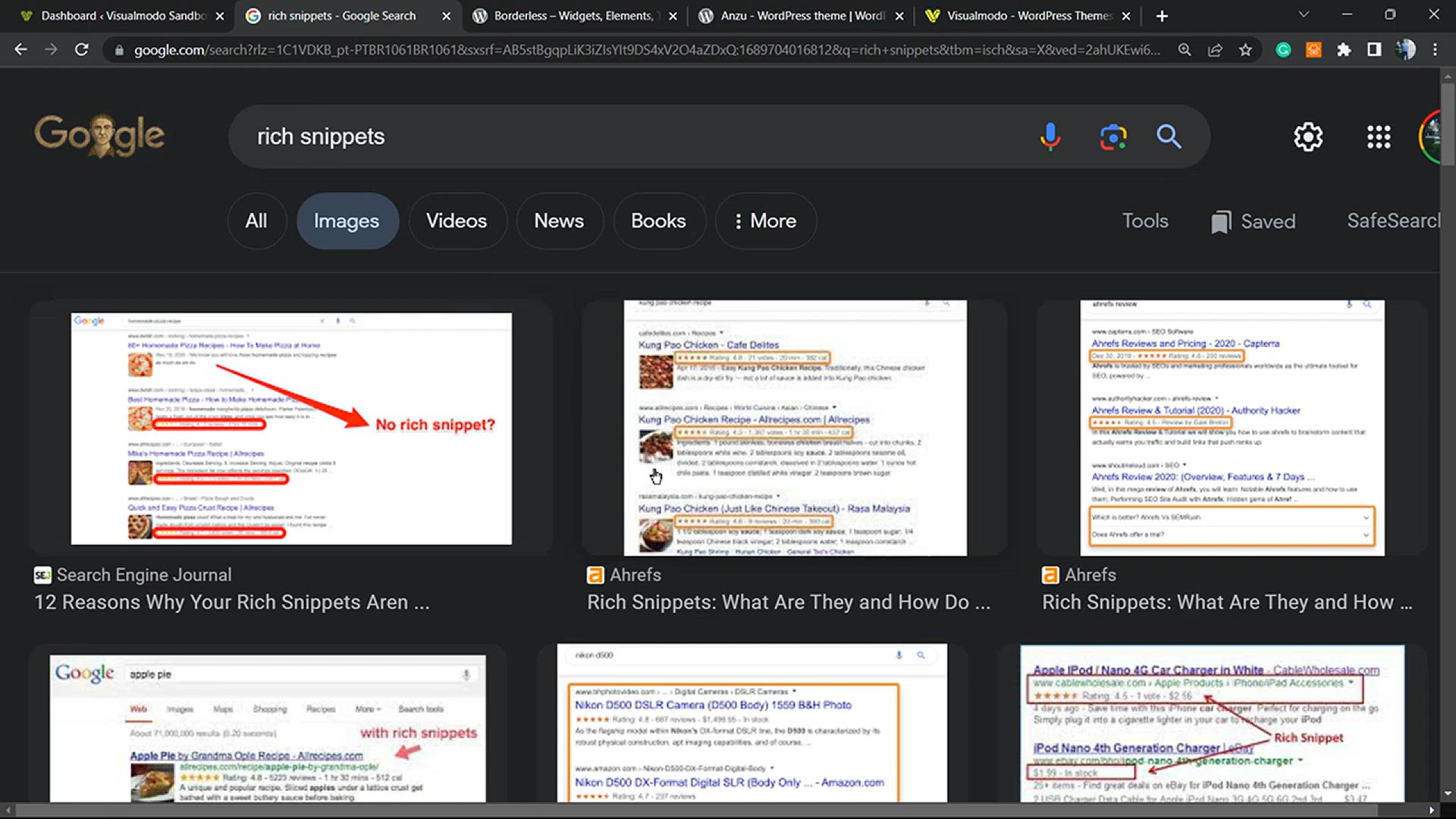Go back to the previous page
This screenshot has height=819, width=1456.
tap(20, 50)
